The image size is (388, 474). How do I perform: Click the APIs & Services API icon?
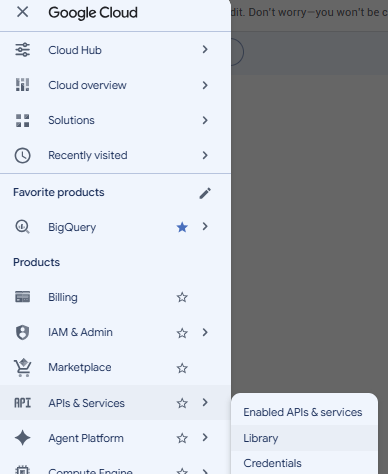click(22, 403)
